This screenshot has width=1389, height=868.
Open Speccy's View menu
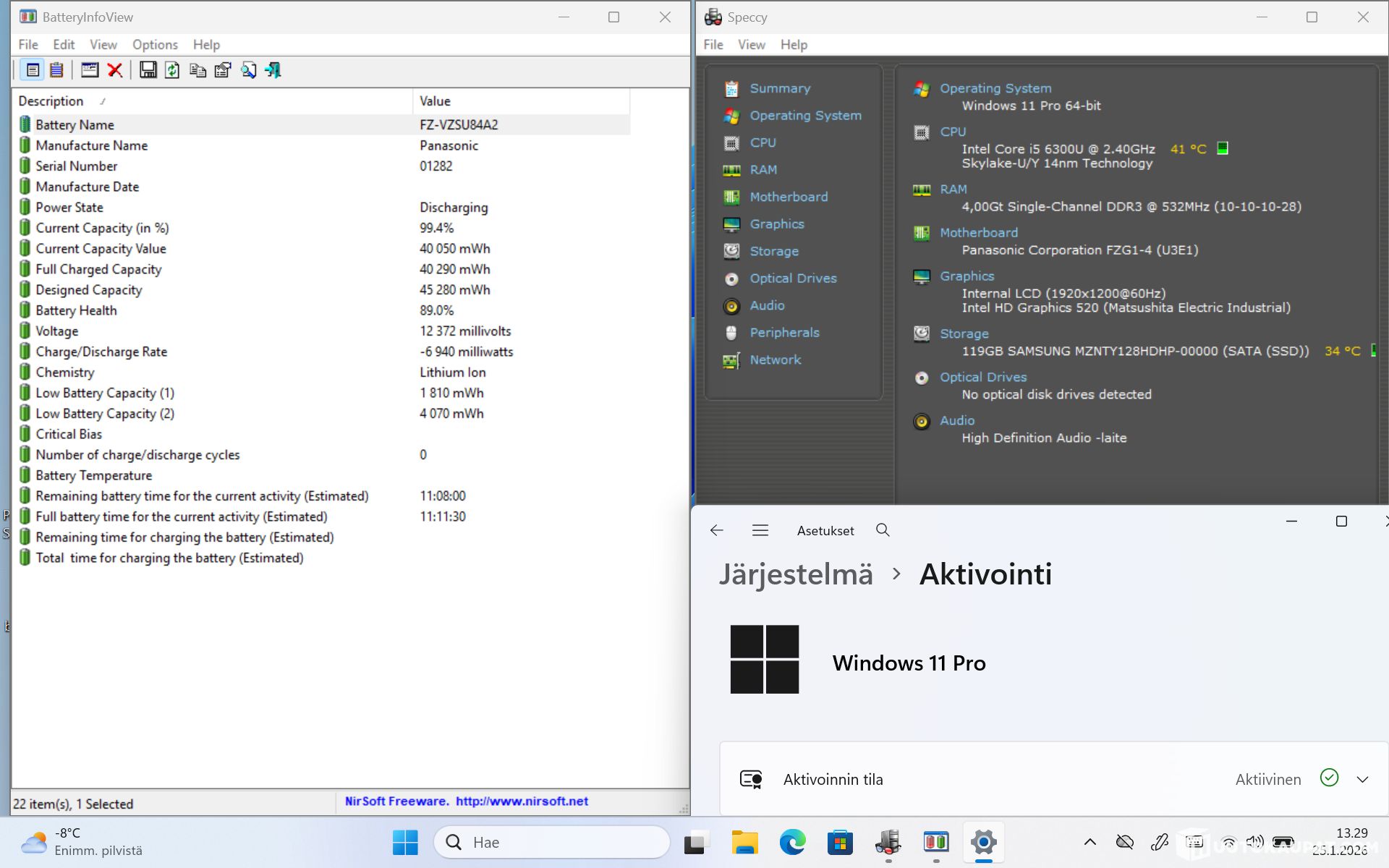(751, 45)
